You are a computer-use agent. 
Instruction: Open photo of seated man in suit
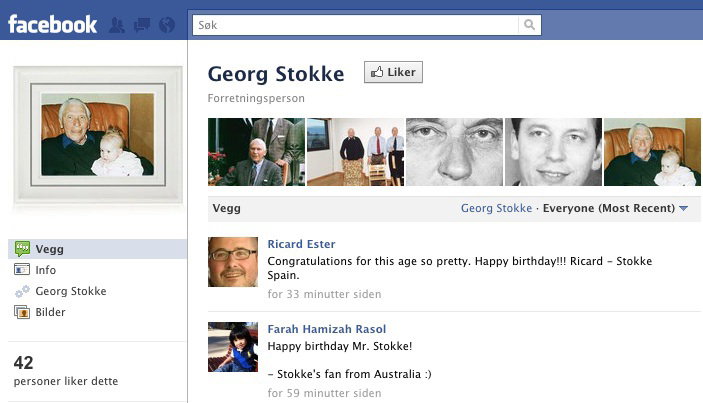pyautogui.click(x=256, y=152)
